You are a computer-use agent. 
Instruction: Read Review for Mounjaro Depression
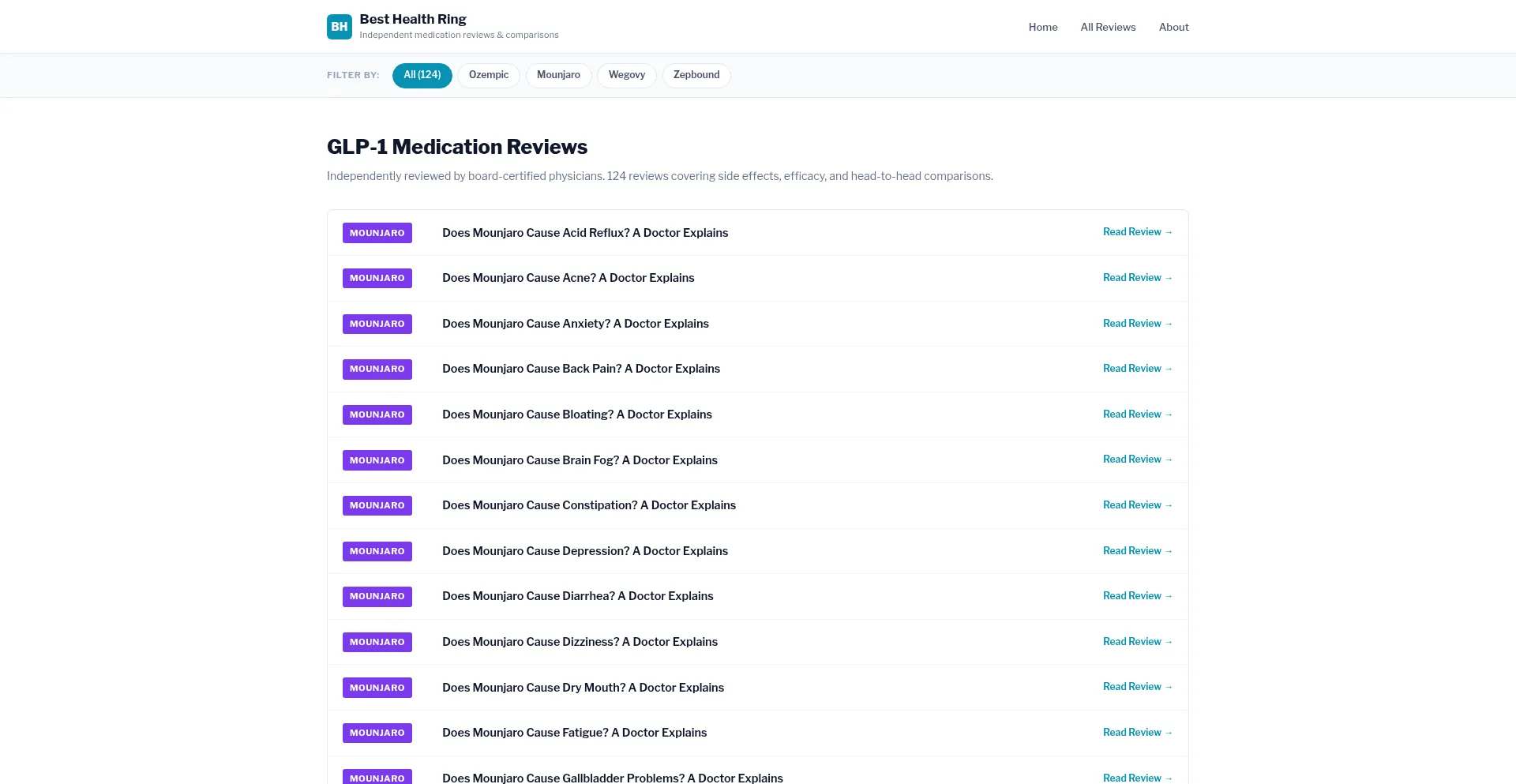pyautogui.click(x=1138, y=551)
